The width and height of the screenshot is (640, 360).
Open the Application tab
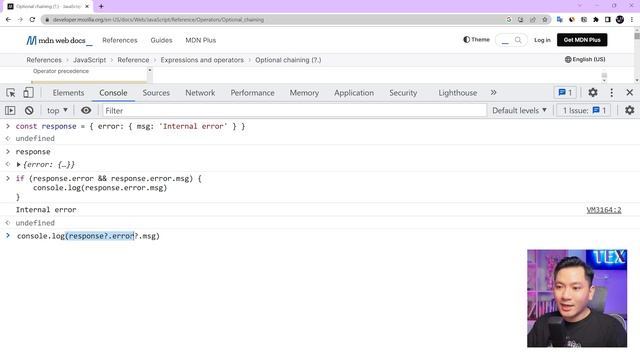pyautogui.click(x=354, y=93)
